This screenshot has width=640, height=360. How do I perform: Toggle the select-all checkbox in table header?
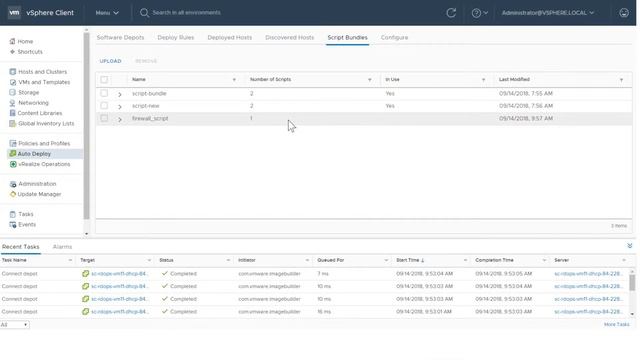[x=104, y=80]
